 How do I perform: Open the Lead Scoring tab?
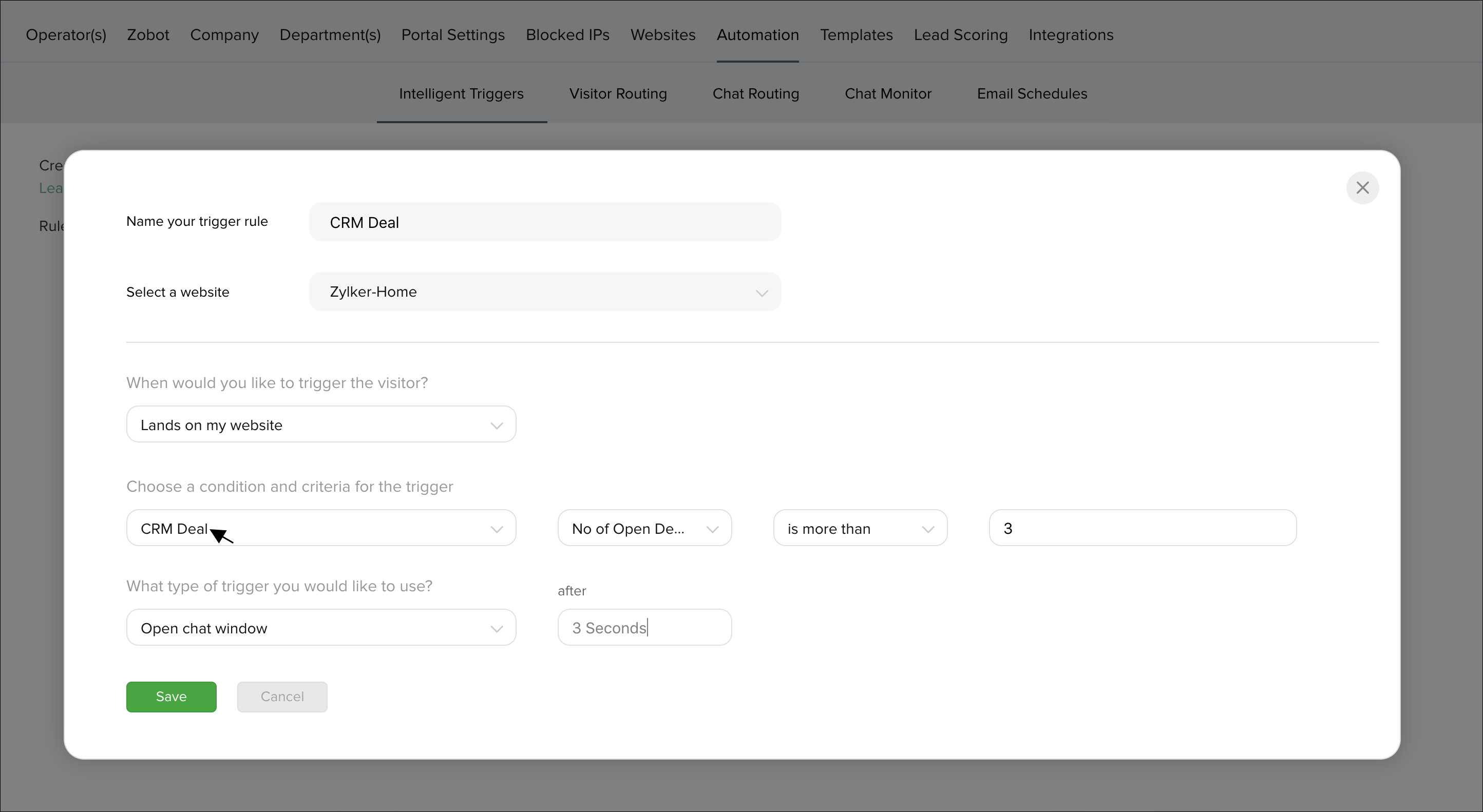pos(961,35)
